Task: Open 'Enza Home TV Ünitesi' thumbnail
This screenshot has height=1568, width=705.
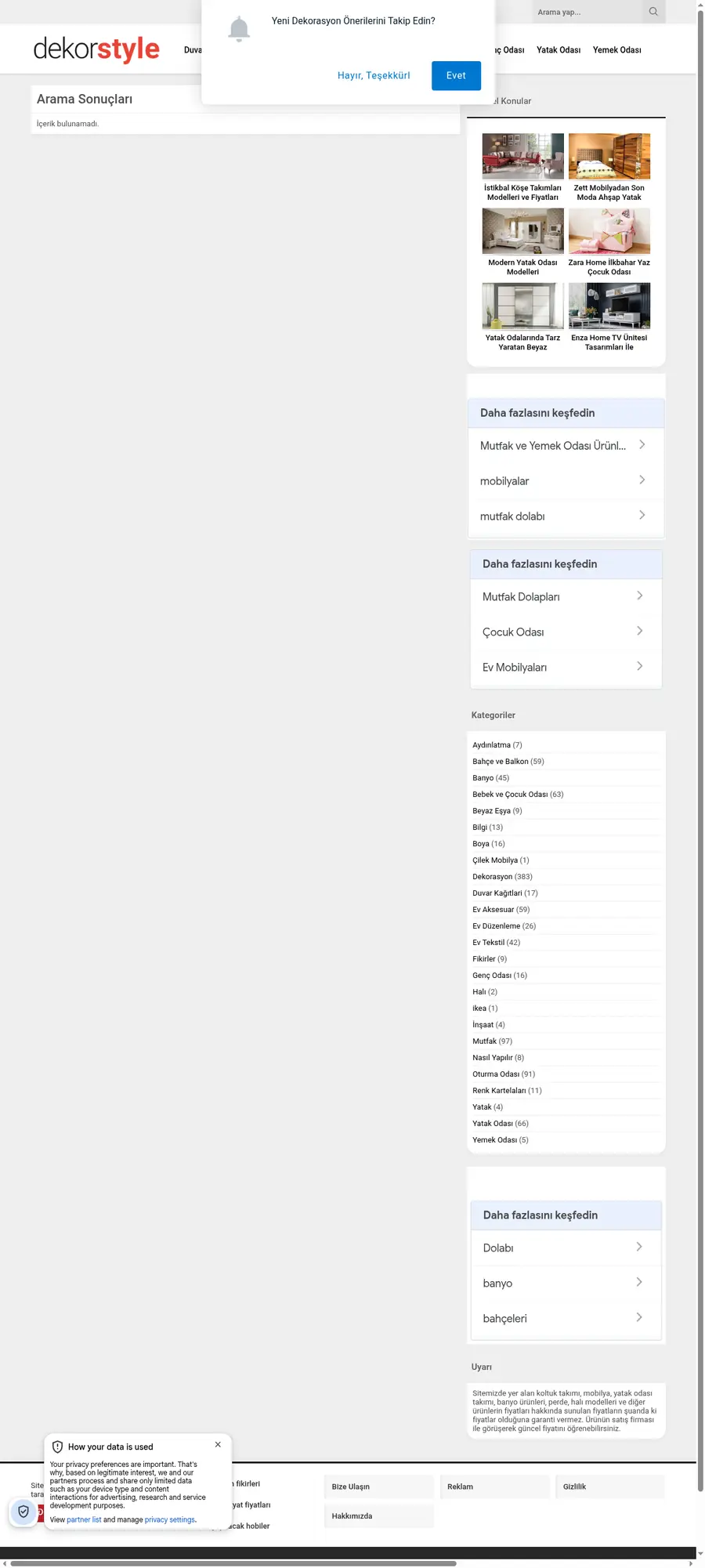Action: (609, 306)
